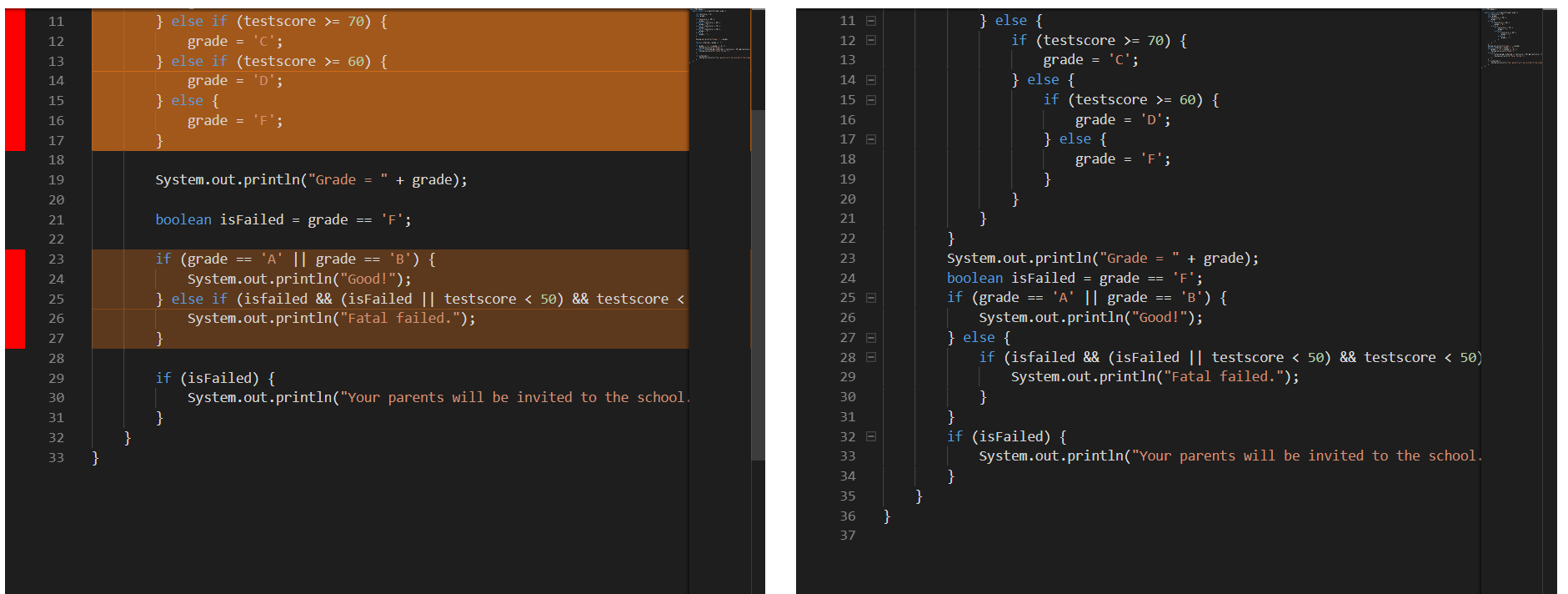Click the red marker beside lines 23-27
Viewport: 1568px width, 594px height.
15,299
